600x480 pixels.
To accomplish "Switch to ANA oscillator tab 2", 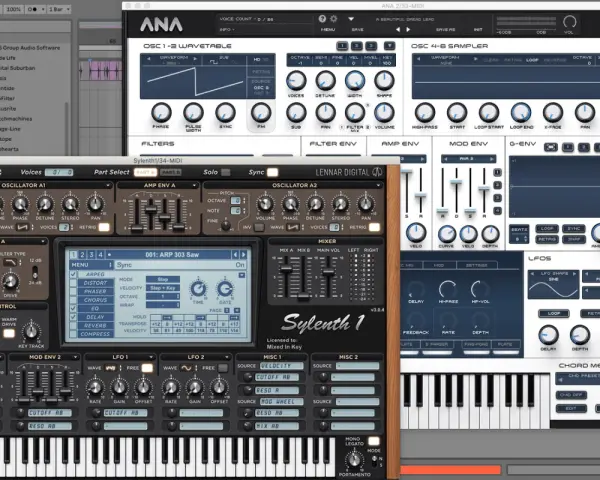I will (x=357, y=46).
